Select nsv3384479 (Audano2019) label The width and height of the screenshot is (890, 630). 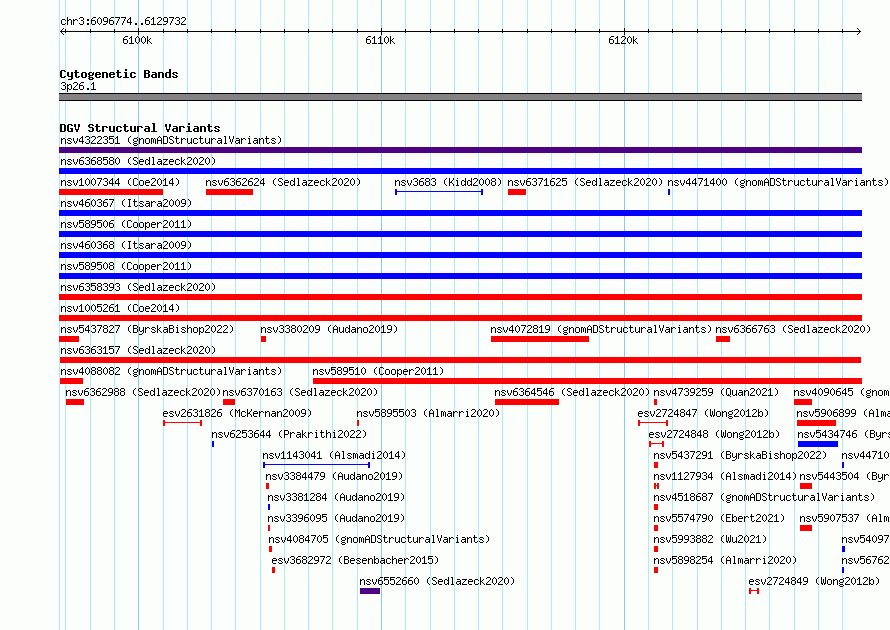click(334, 476)
